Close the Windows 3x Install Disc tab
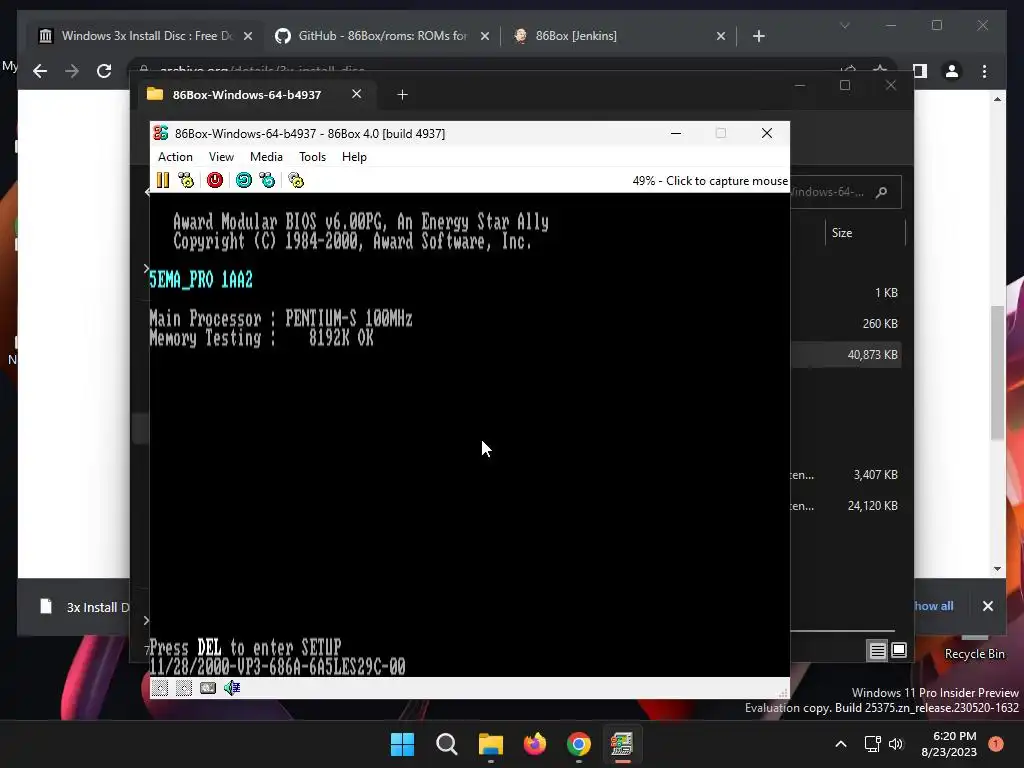Viewport: 1024px width, 768px height. [248, 37]
